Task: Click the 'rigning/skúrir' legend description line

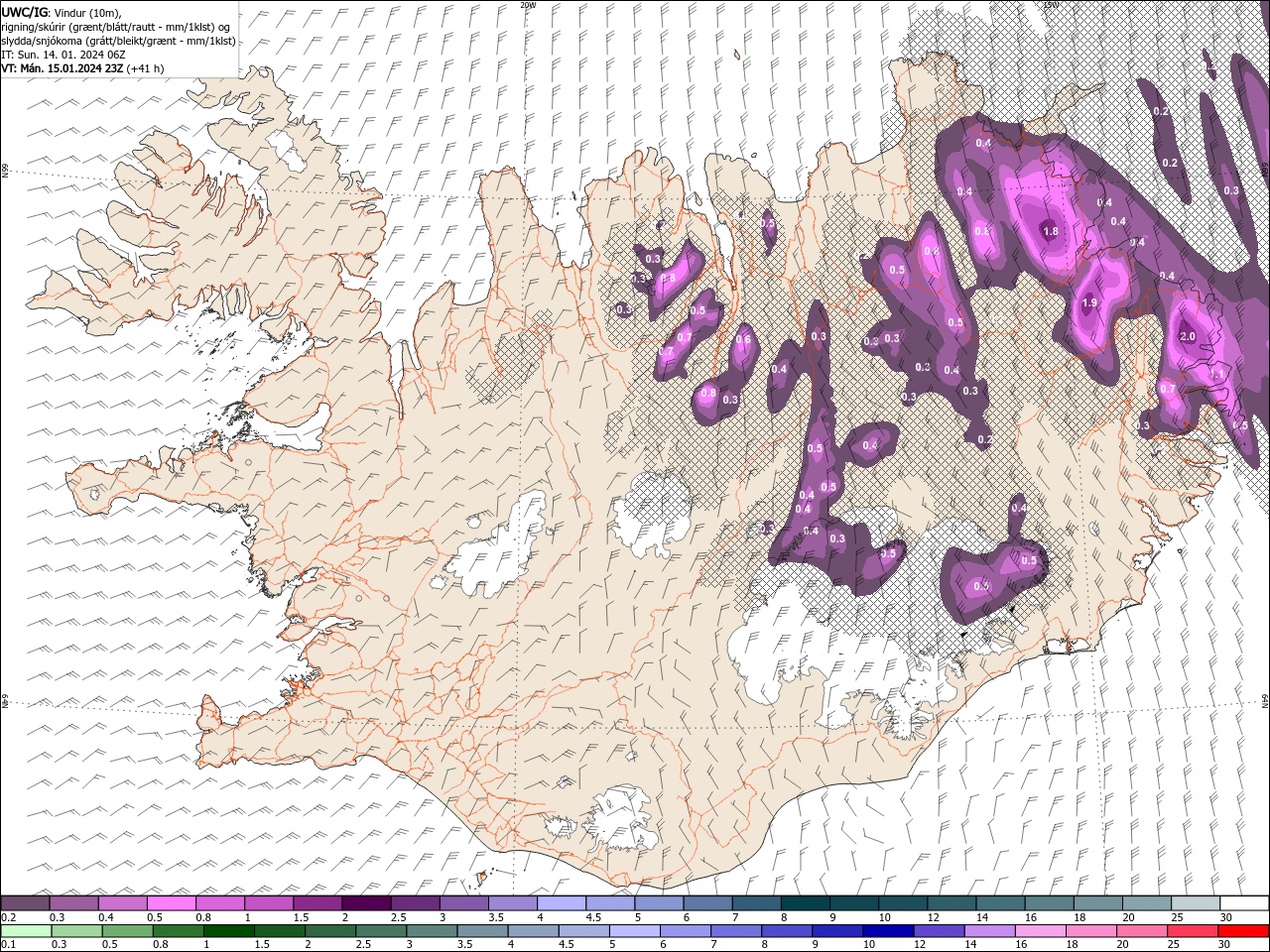Action: [x=116, y=27]
